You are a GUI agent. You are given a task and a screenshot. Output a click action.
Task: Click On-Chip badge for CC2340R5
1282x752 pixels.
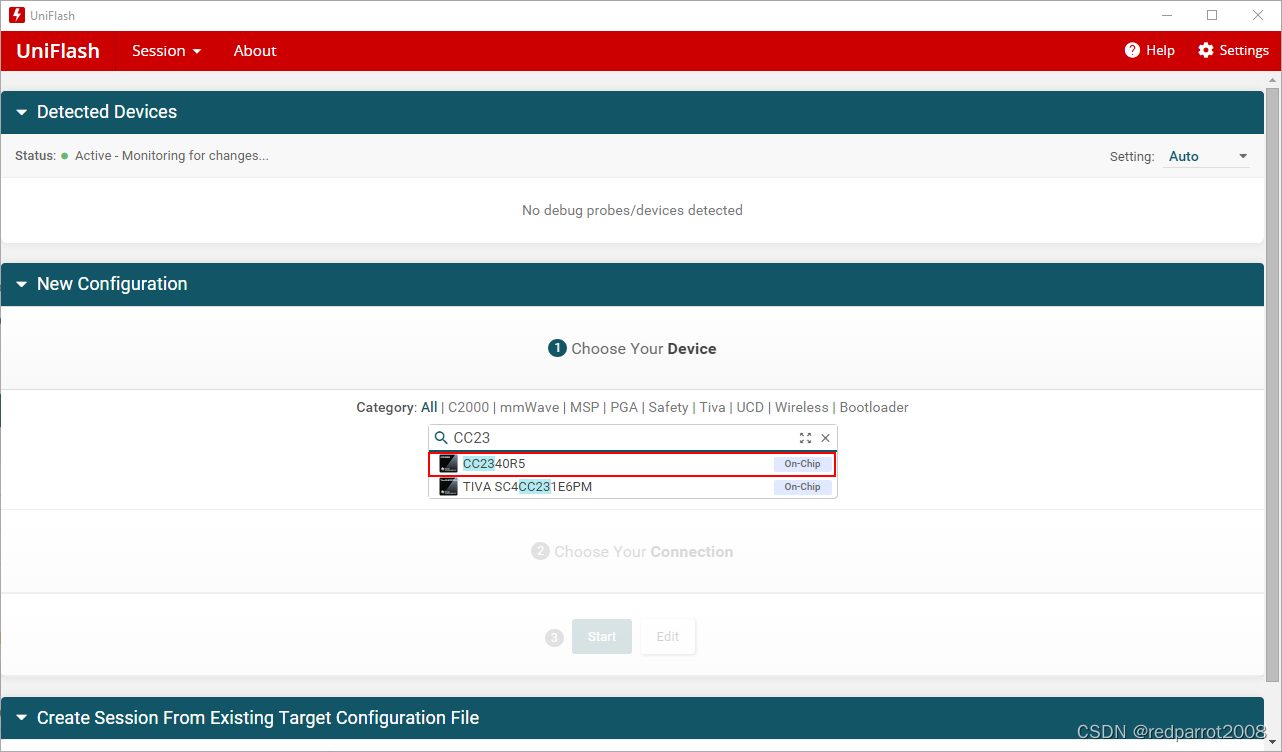802,464
